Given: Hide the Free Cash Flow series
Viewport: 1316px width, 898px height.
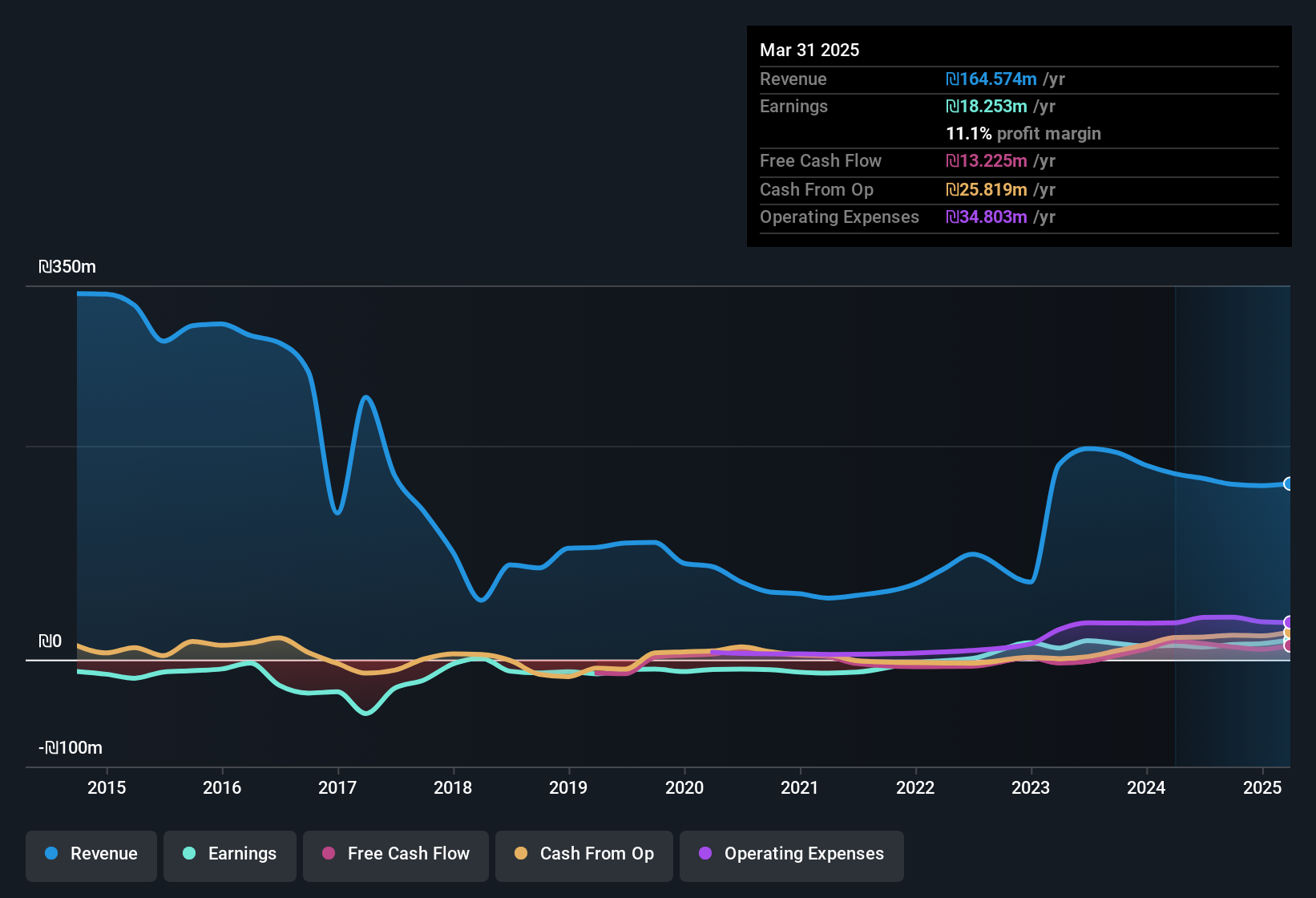Looking at the screenshot, I should coord(396,854).
